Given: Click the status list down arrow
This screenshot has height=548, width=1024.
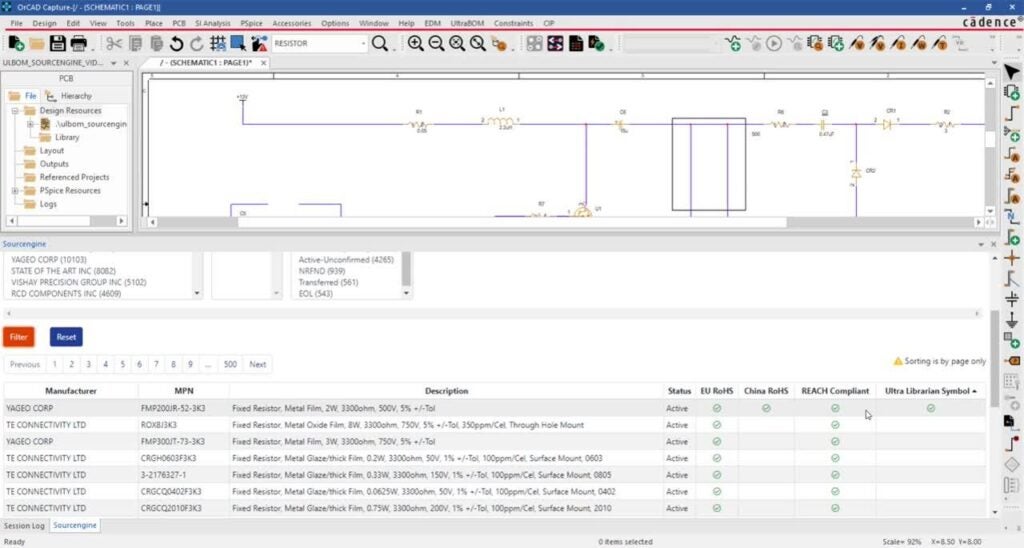Looking at the screenshot, I should (x=406, y=293).
